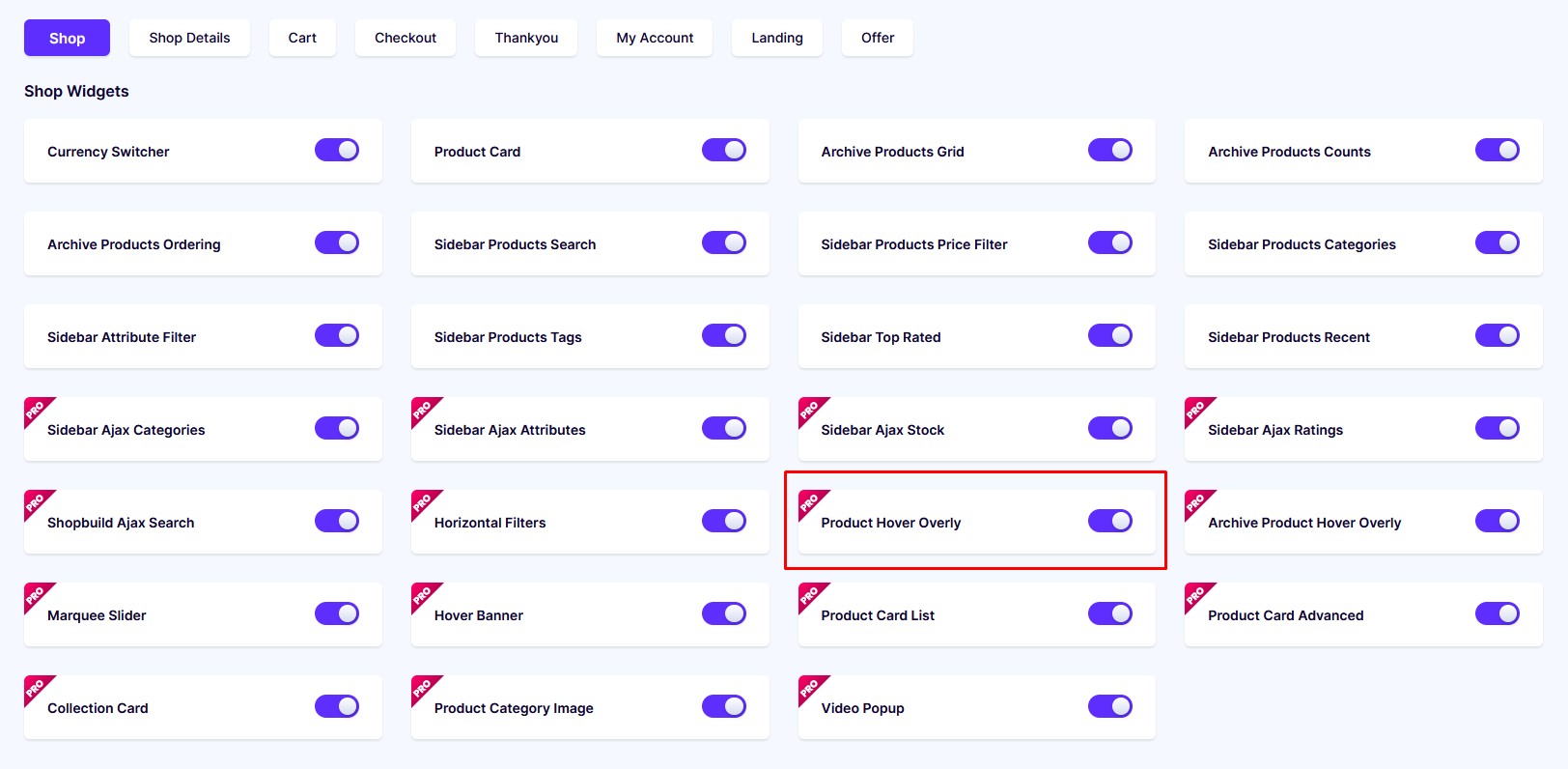Click the PRO ribbon on Video Popup card
This screenshot has height=769, width=1568.
811,688
